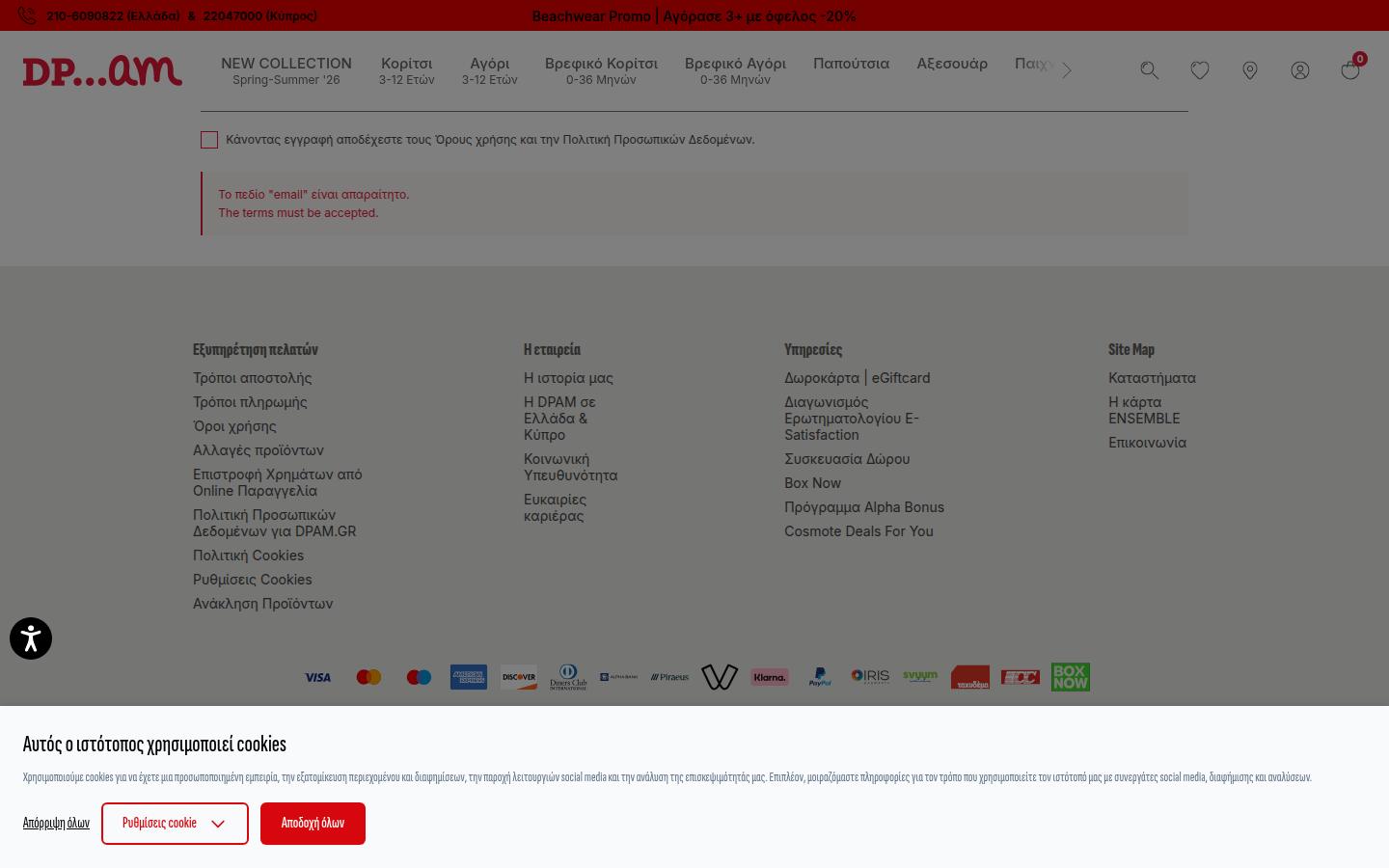The image size is (1389, 868).
Task: Open the Αγόρι 3-12 Ετών menu
Action: [x=489, y=70]
